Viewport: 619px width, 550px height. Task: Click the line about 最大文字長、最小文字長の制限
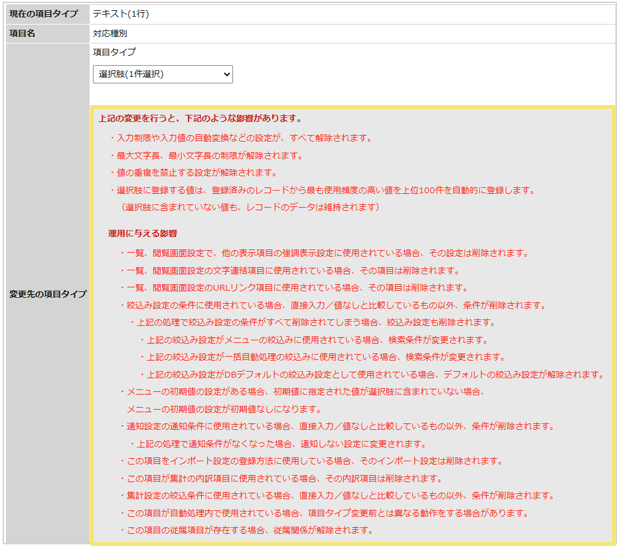[x=206, y=156]
